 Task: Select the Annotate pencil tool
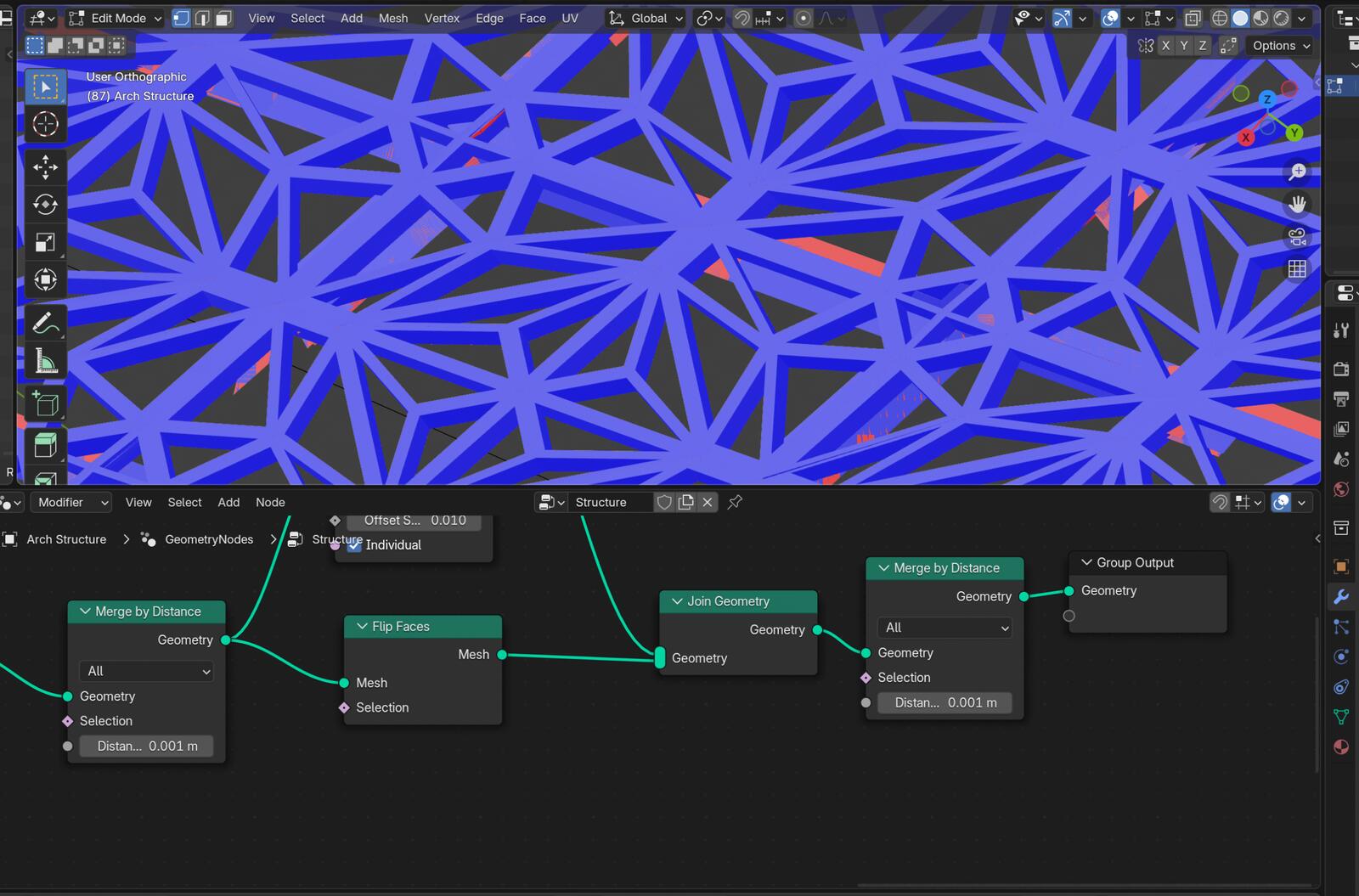(45, 324)
